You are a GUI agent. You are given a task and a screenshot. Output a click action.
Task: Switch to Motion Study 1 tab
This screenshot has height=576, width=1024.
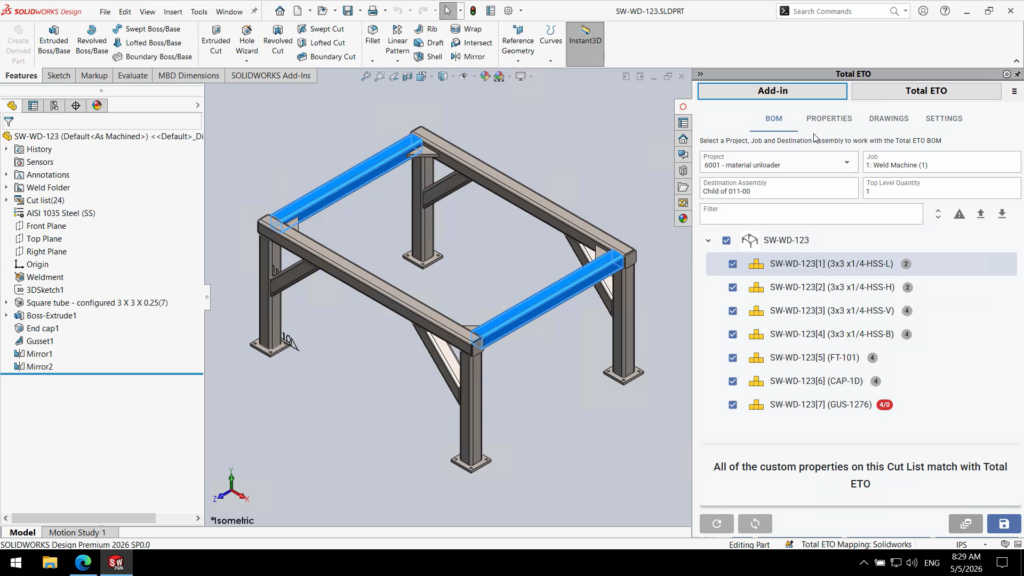pyautogui.click(x=77, y=532)
